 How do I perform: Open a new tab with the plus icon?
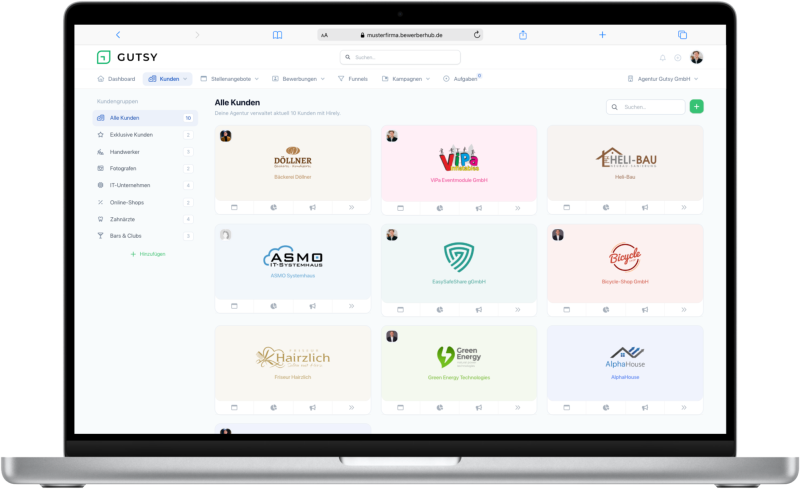pos(602,35)
